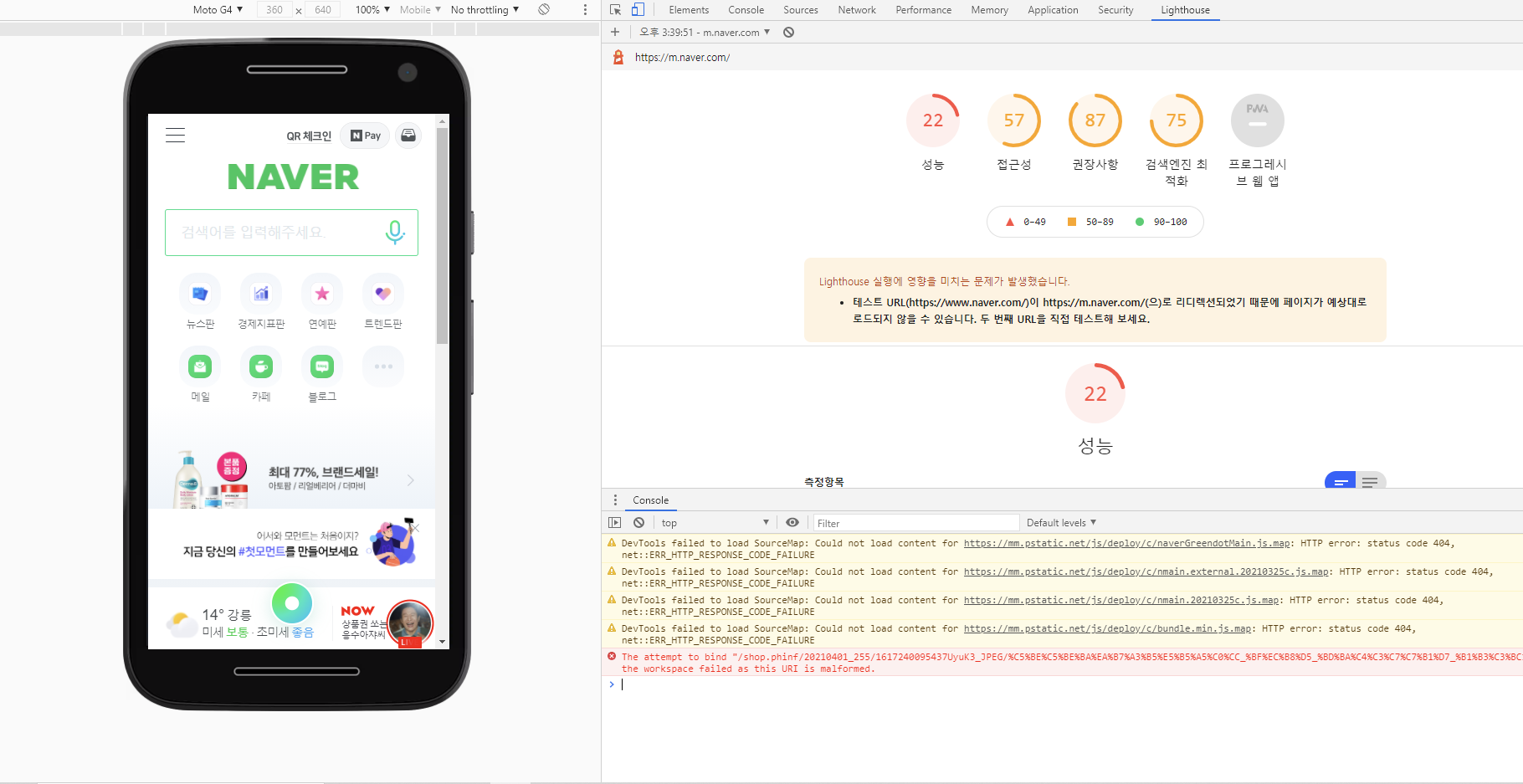1523x784 pixels.
Task: Switch to the Elements tab
Action: 689,10
